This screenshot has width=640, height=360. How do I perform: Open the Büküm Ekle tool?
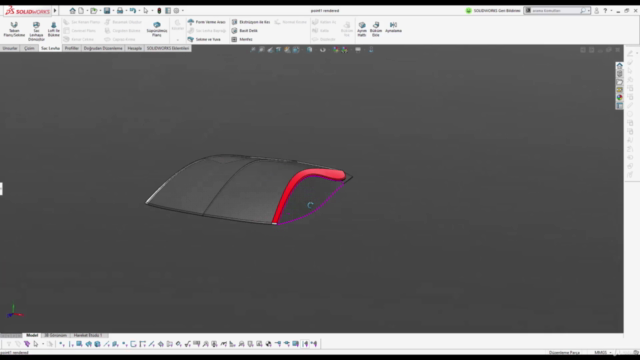pos(376,29)
